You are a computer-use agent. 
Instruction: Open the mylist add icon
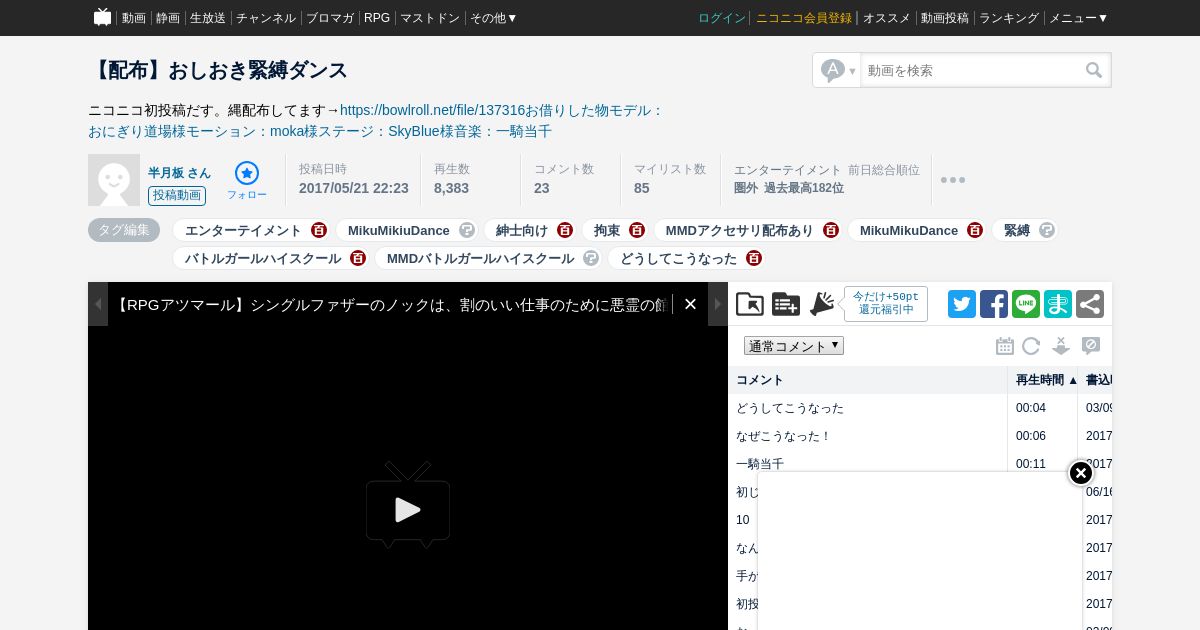[x=786, y=304]
